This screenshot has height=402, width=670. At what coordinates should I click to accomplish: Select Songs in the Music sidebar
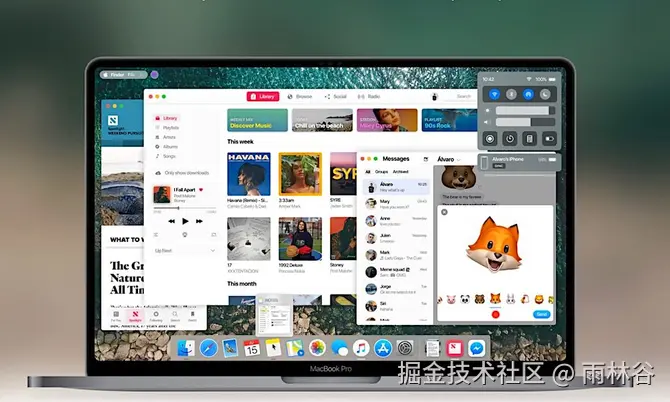(x=165, y=156)
